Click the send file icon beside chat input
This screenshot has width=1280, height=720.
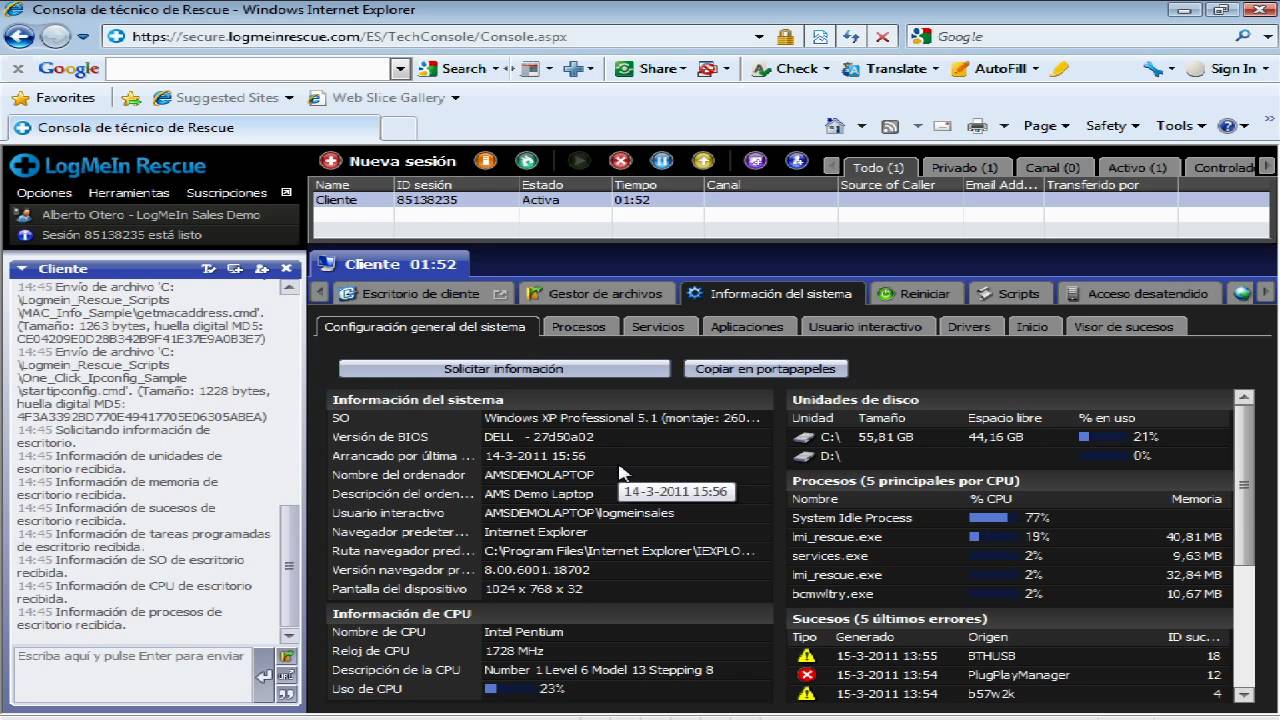click(287, 657)
